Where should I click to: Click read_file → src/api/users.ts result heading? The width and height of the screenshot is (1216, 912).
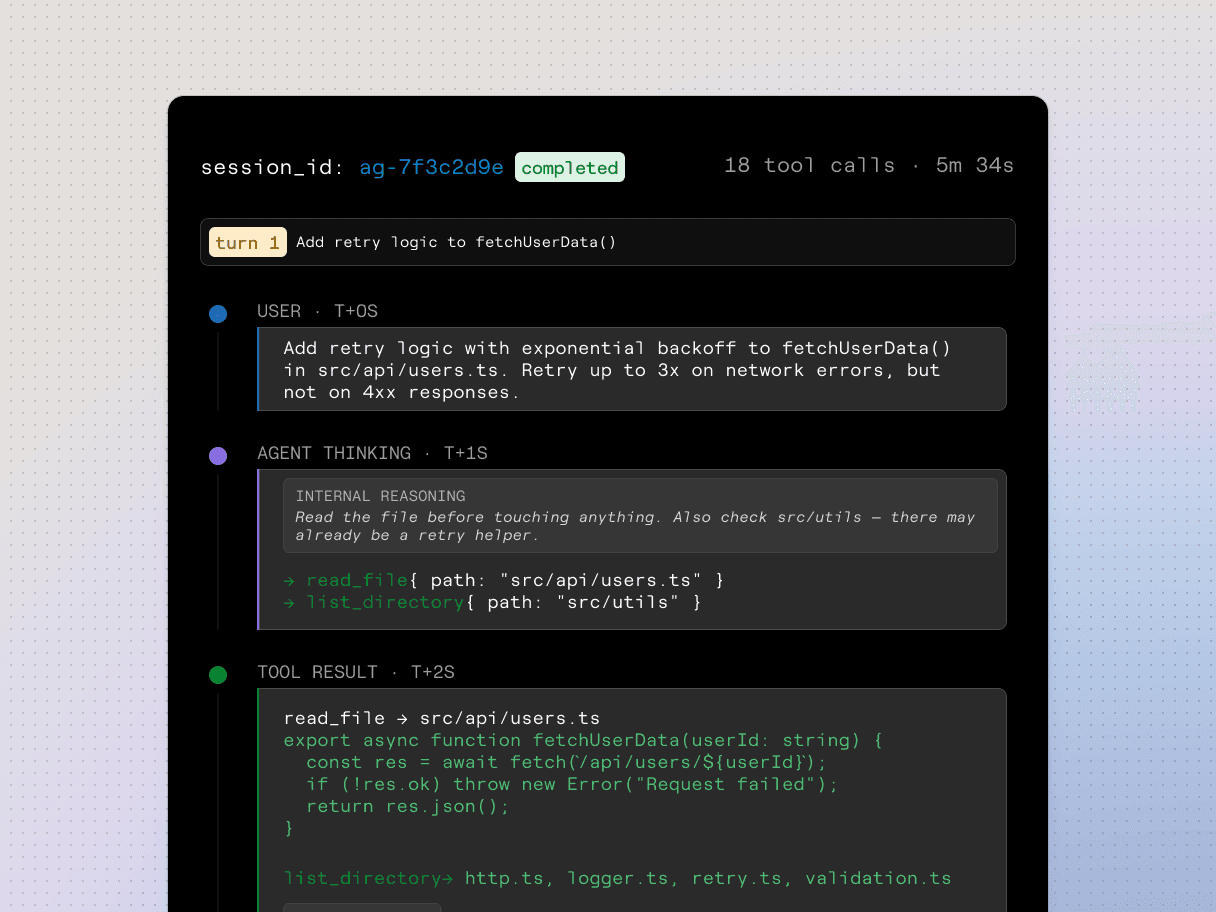[442, 718]
